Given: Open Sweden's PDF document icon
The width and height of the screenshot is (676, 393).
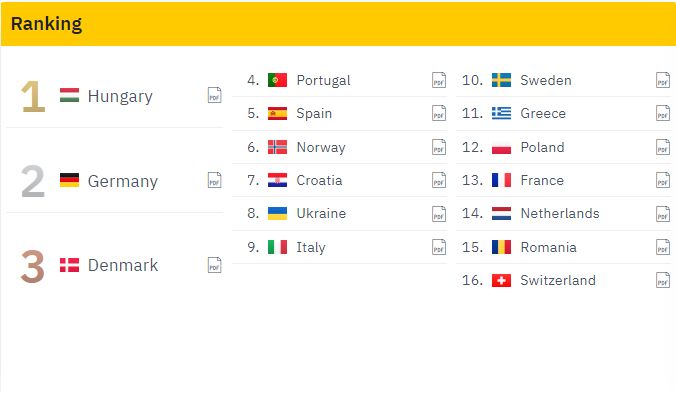Looking at the screenshot, I should 663,80.
